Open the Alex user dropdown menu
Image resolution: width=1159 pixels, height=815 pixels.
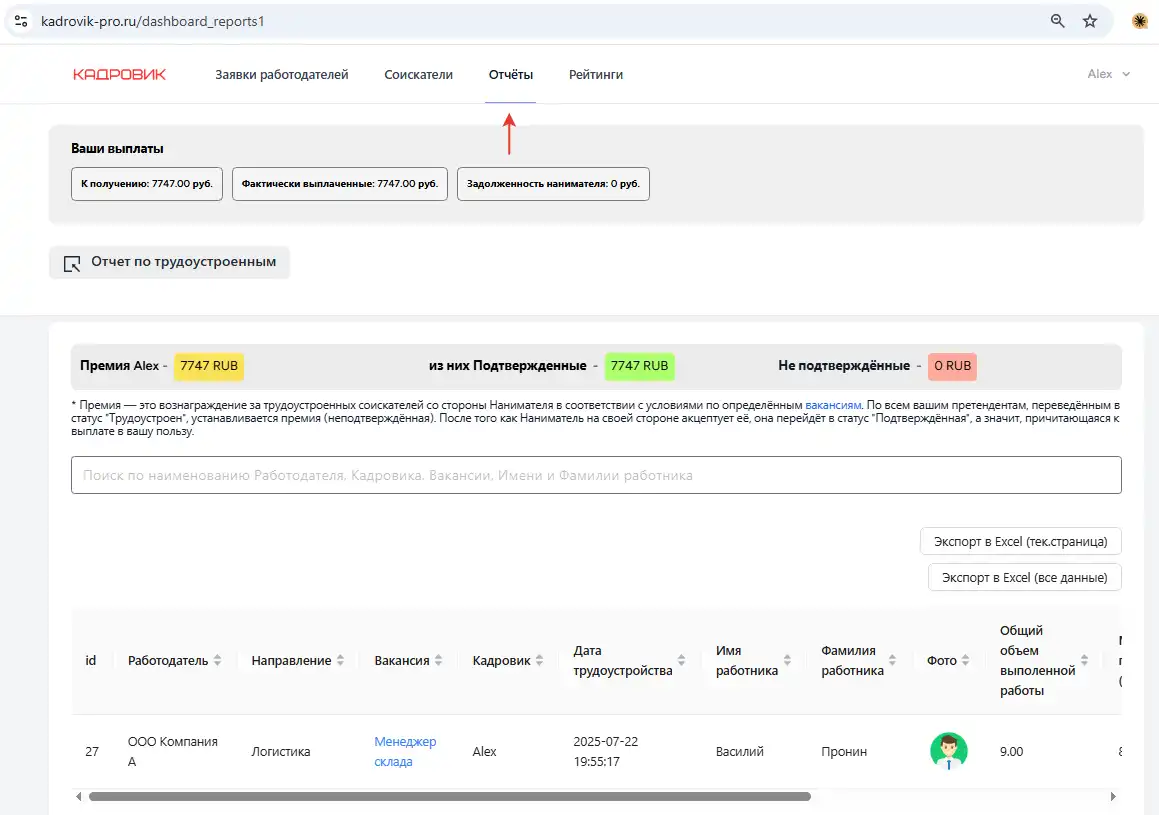pos(1108,74)
